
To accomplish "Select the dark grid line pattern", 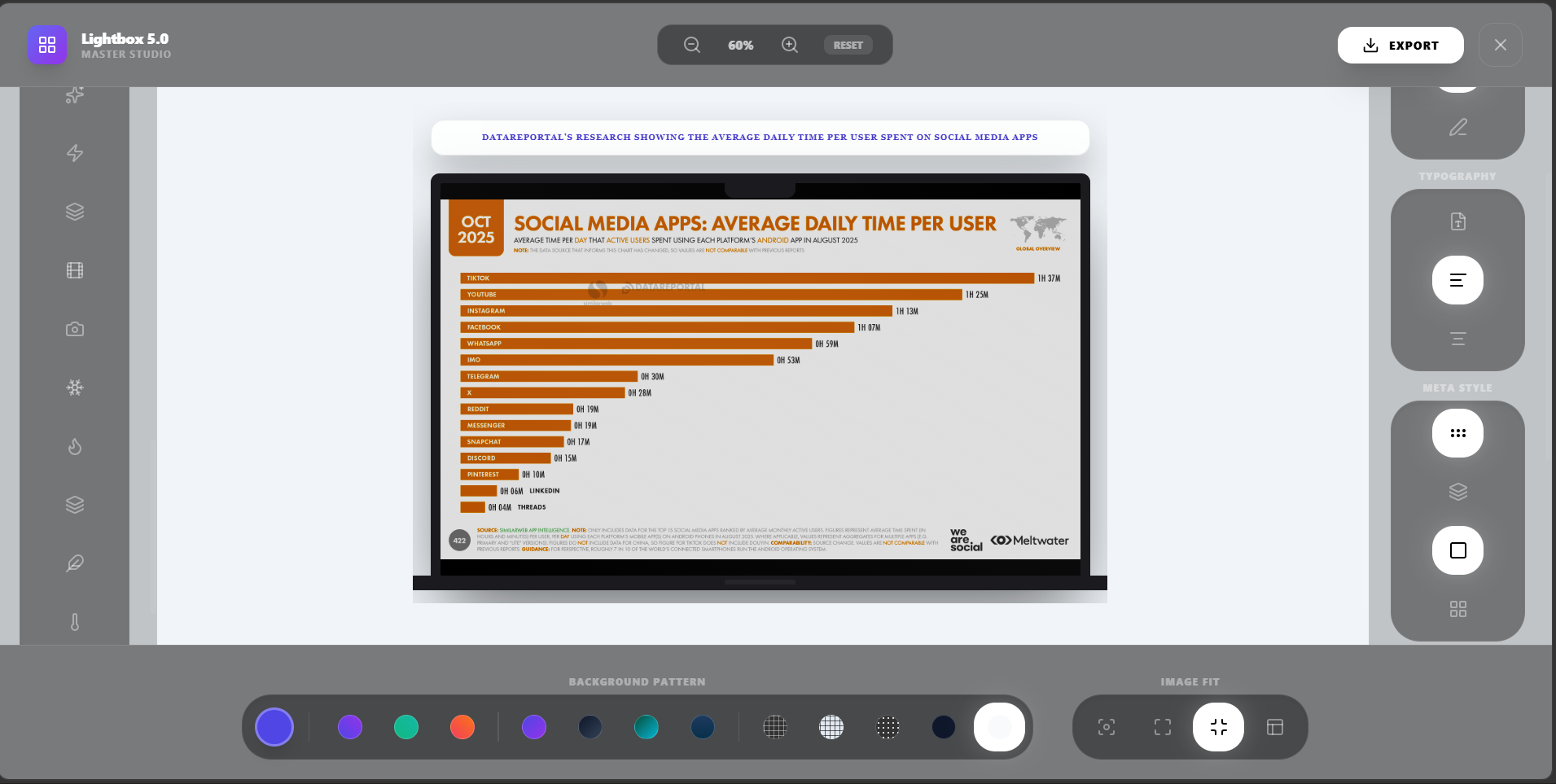I will pyautogui.click(x=775, y=727).
